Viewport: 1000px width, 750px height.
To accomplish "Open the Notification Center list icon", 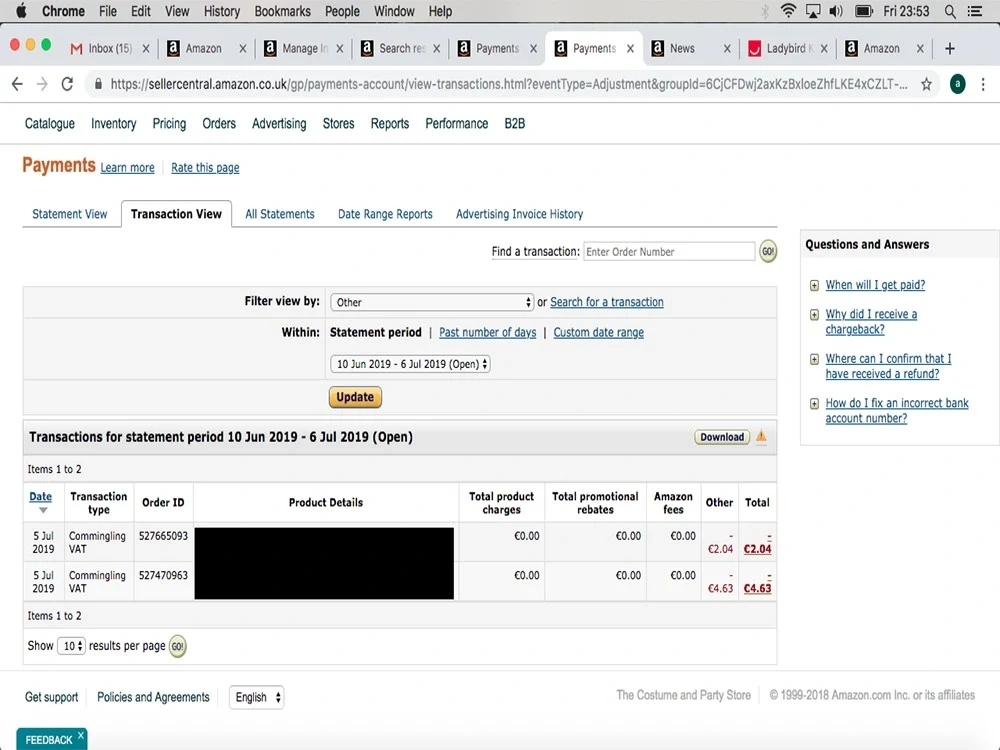I will point(974,11).
